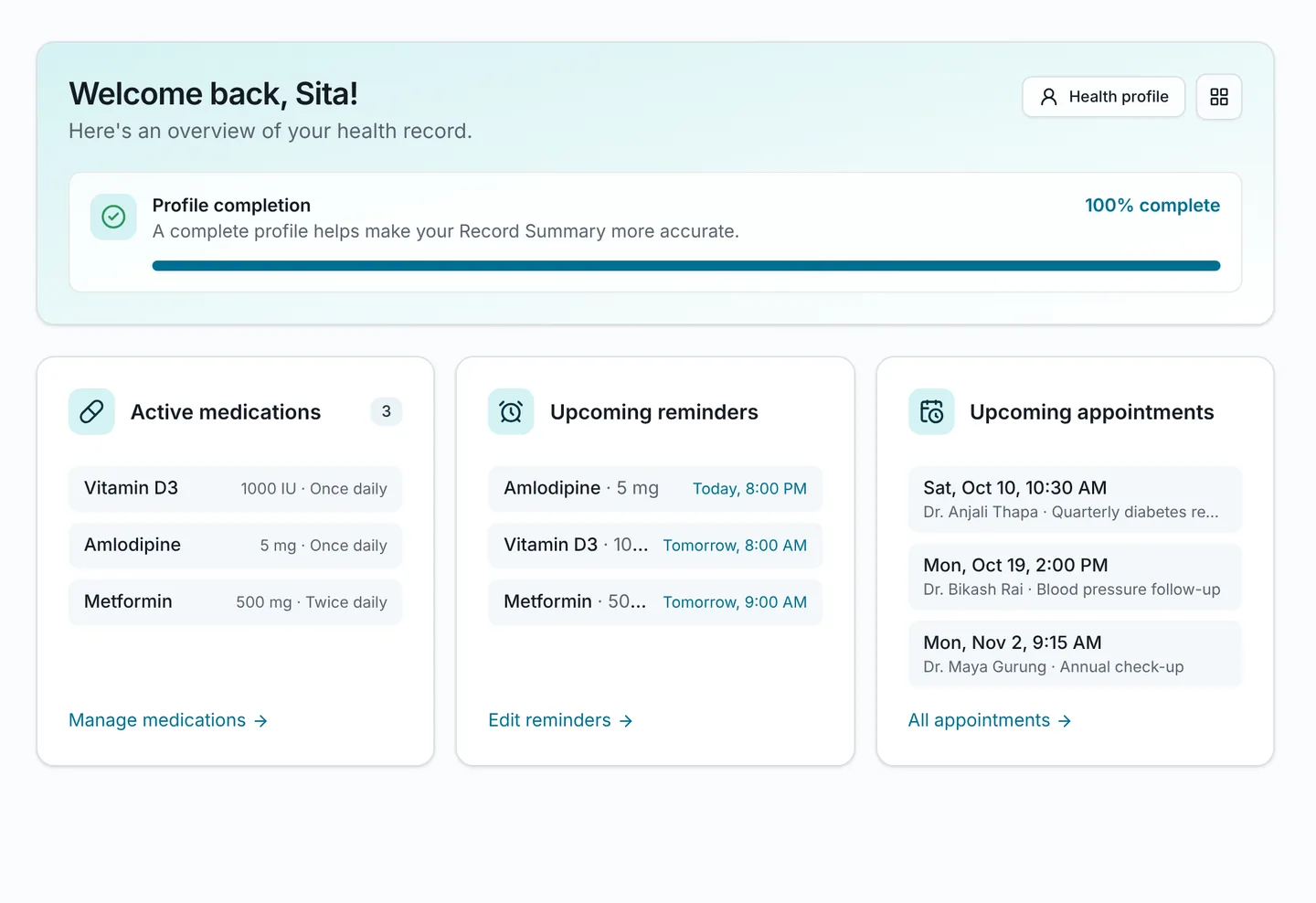Click the grid layout icon button
This screenshot has width=1316, height=903.
click(x=1219, y=97)
